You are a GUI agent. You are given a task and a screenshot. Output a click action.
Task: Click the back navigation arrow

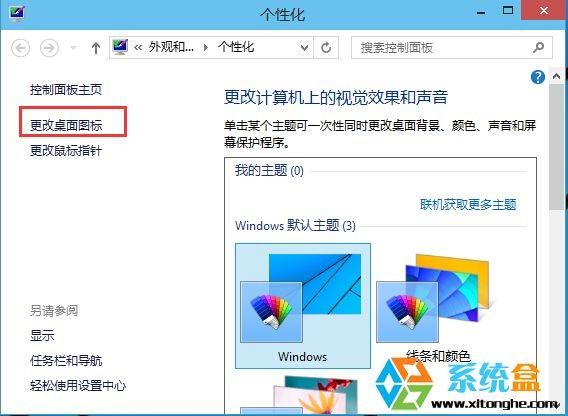pyautogui.click(x=21, y=48)
